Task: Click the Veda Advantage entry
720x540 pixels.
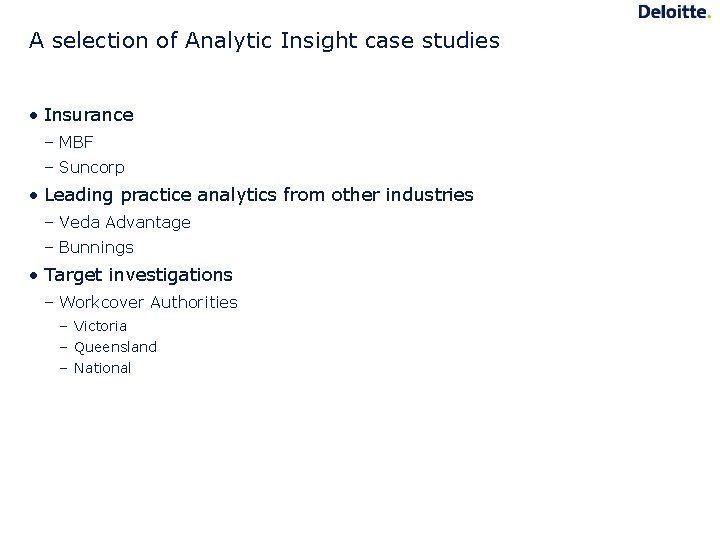Action: (x=124, y=222)
